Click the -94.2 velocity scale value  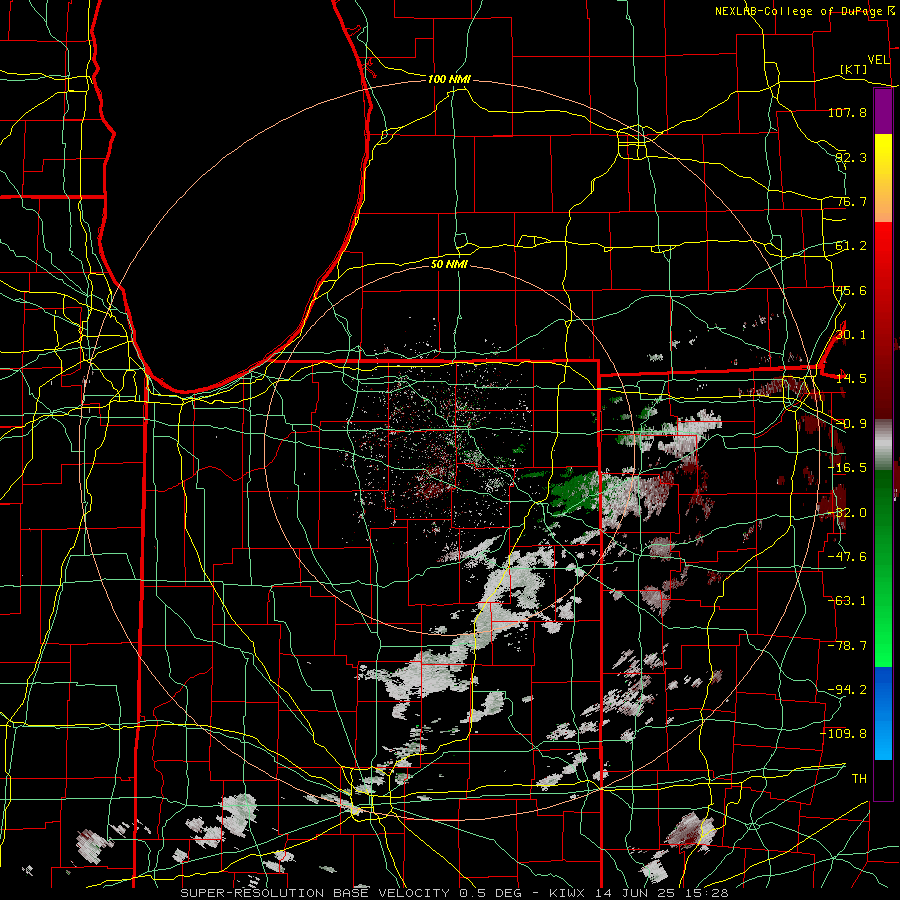point(847,690)
